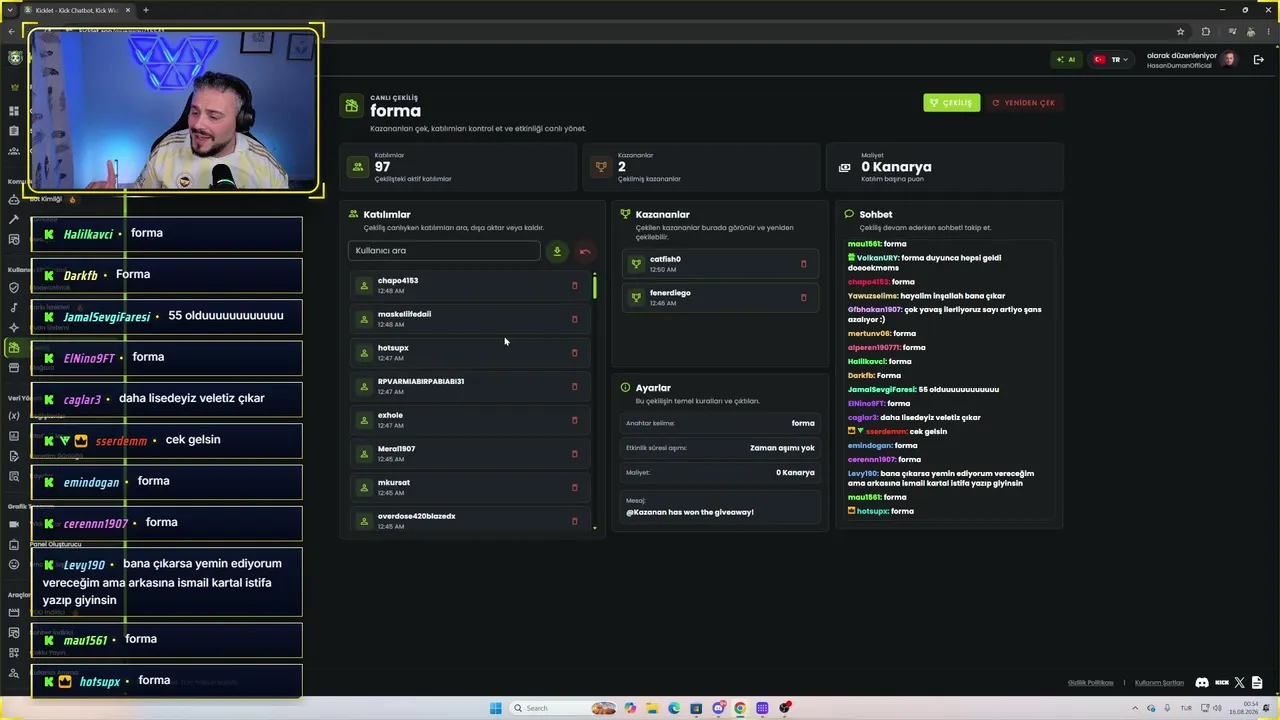Click the browser back arrow
Image resolution: width=1280 pixels, height=720 pixels.
(x=11, y=32)
